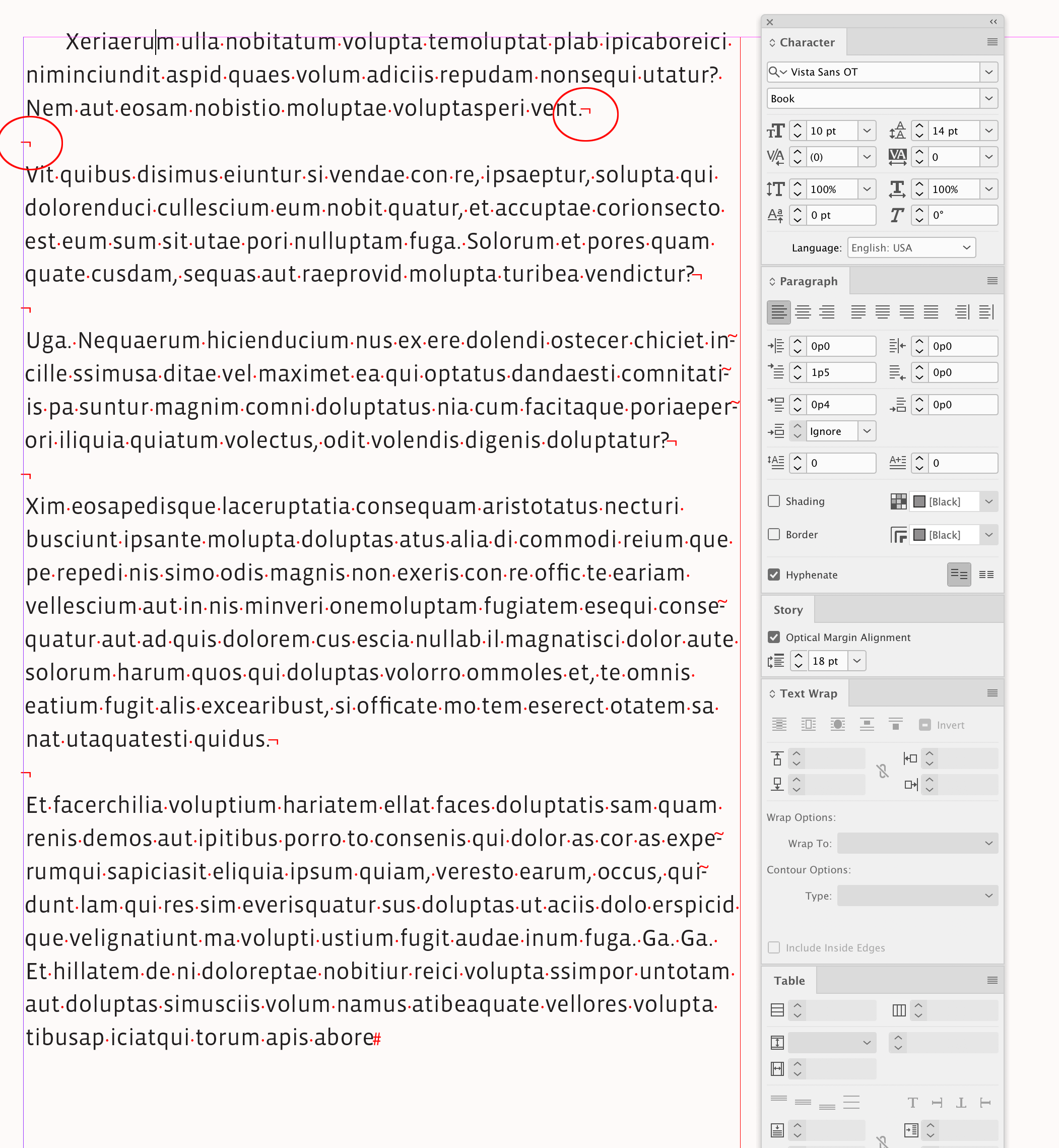Select the align center paragraph icon
The width and height of the screenshot is (1059, 1148).
pyautogui.click(x=804, y=312)
